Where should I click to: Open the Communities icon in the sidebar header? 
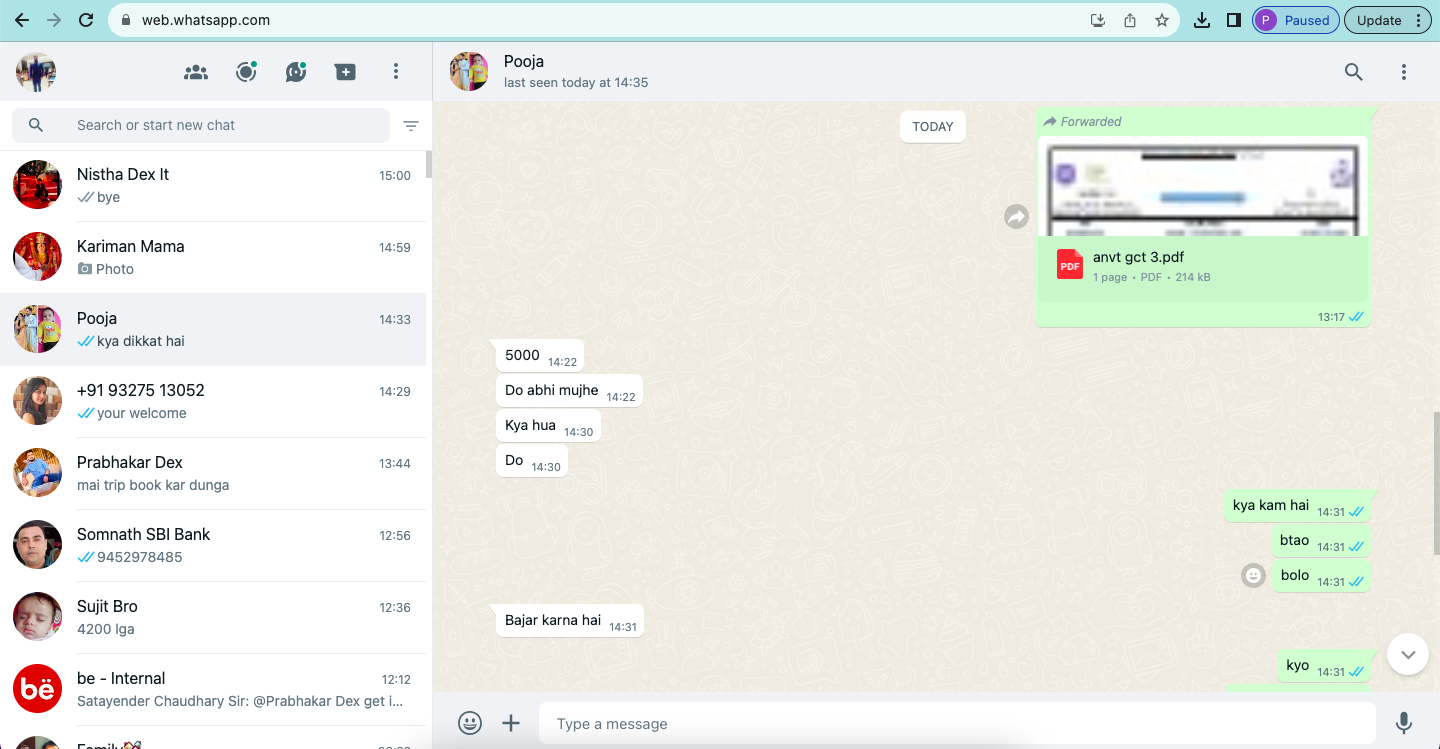coord(196,72)
